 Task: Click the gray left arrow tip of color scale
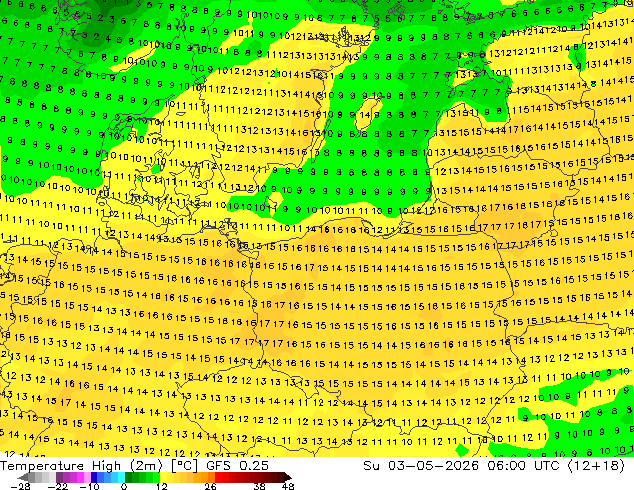pyautogui.click(x=22, y=477)
